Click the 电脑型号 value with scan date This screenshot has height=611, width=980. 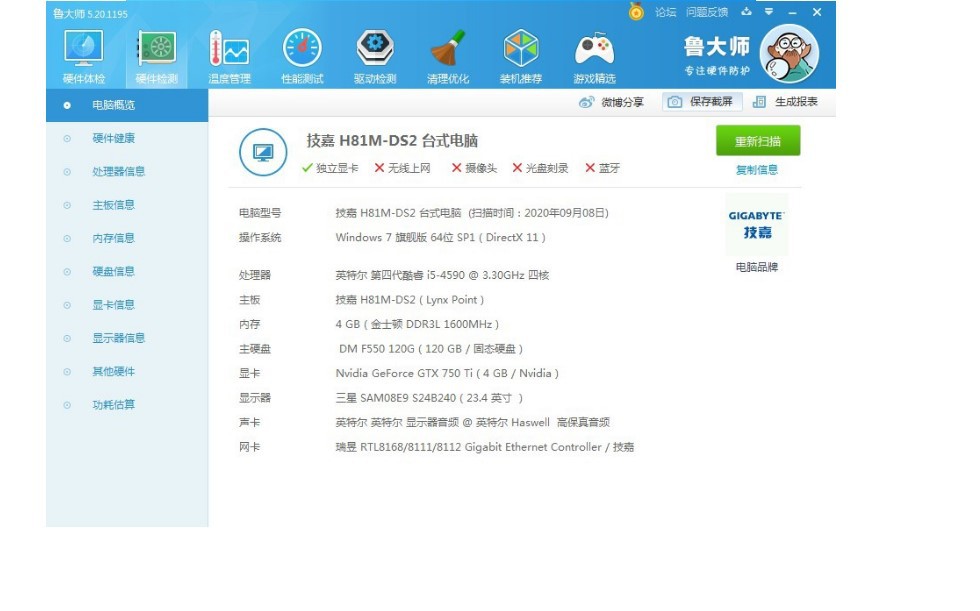coord(472,213)
